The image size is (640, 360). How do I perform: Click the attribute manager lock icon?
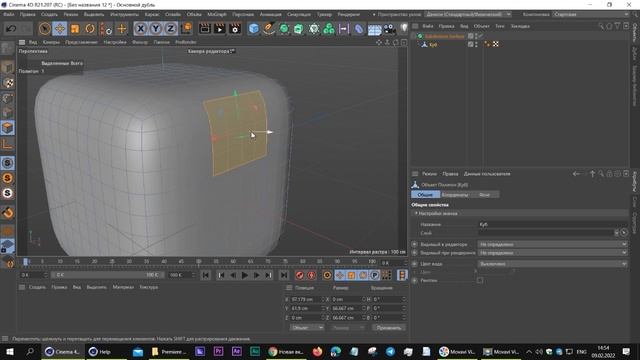tap(609, 174)
